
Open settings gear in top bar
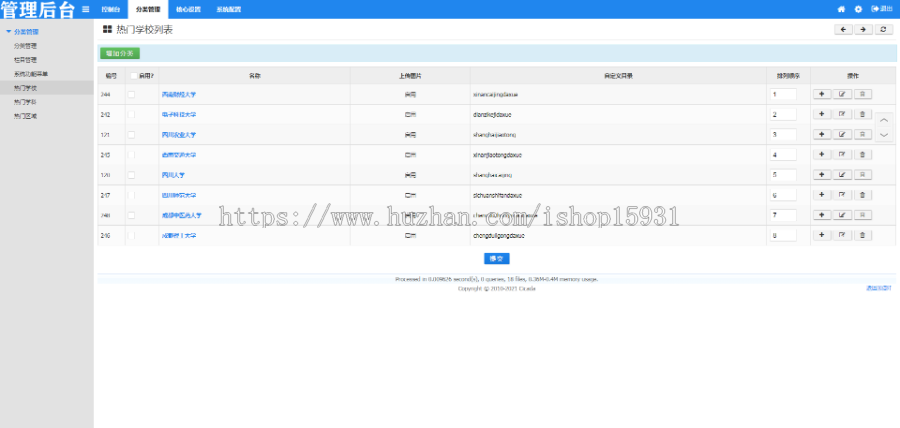pos(858,9)
